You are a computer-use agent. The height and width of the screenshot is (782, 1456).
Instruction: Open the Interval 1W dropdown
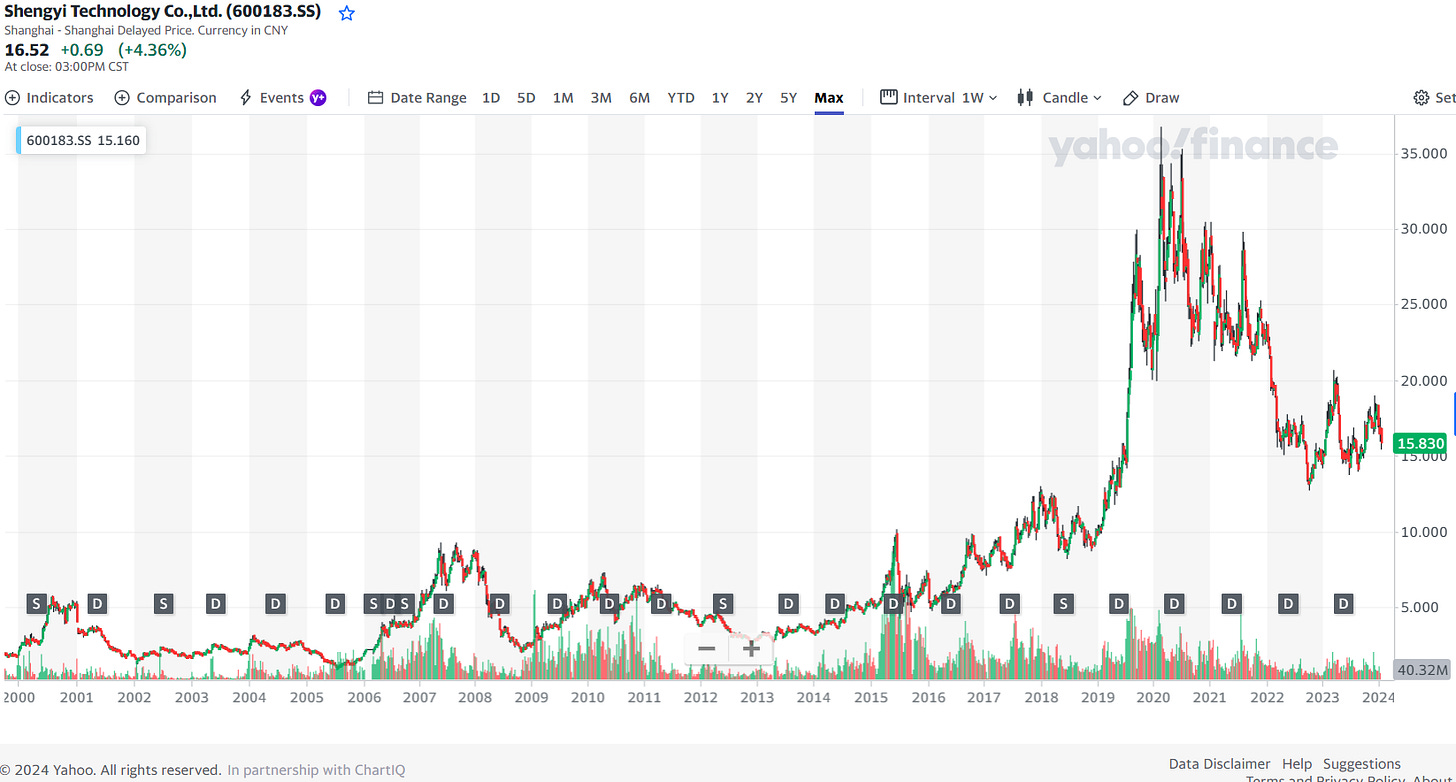click(x=978, y=97)
